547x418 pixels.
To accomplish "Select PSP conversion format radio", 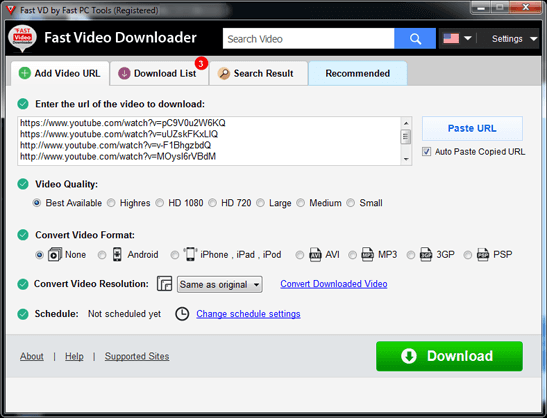I will (467, 255).
